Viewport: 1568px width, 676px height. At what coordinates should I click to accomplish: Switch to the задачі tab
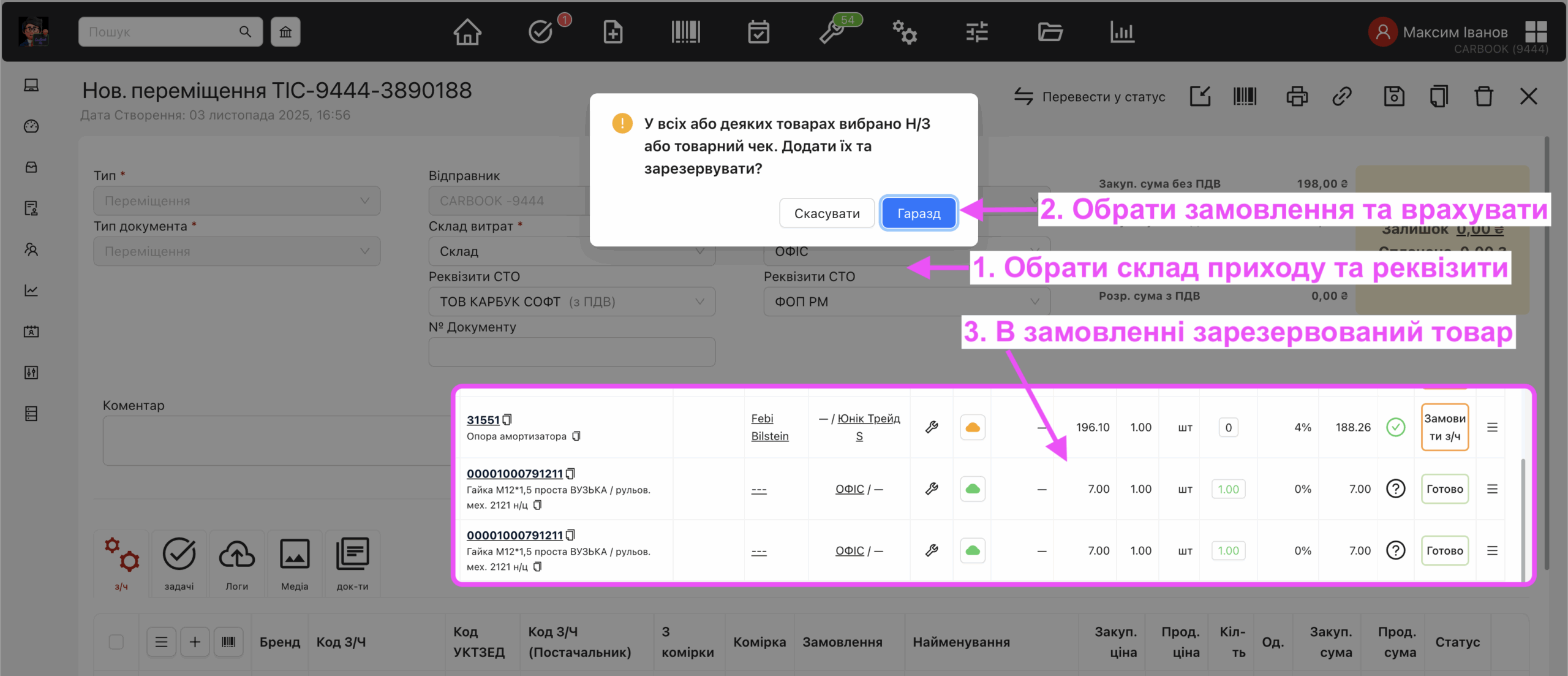pyautogui.click(x=178, y=563)
